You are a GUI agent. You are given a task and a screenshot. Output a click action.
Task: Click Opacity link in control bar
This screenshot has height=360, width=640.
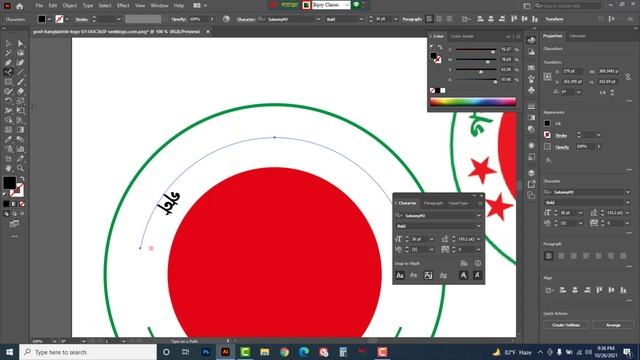[x=178, y=19]
